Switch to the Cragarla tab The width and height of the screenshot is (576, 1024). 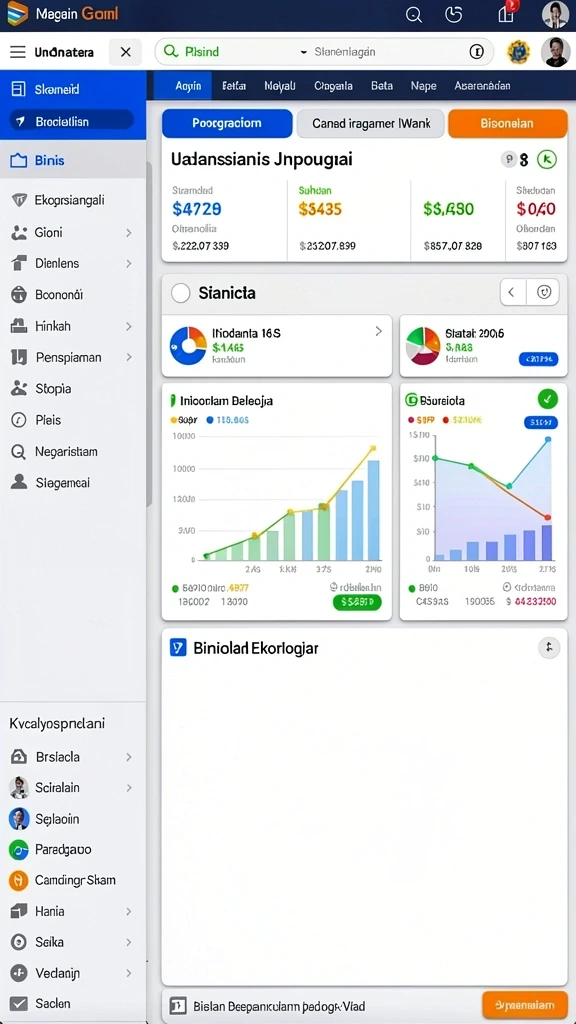333,86
